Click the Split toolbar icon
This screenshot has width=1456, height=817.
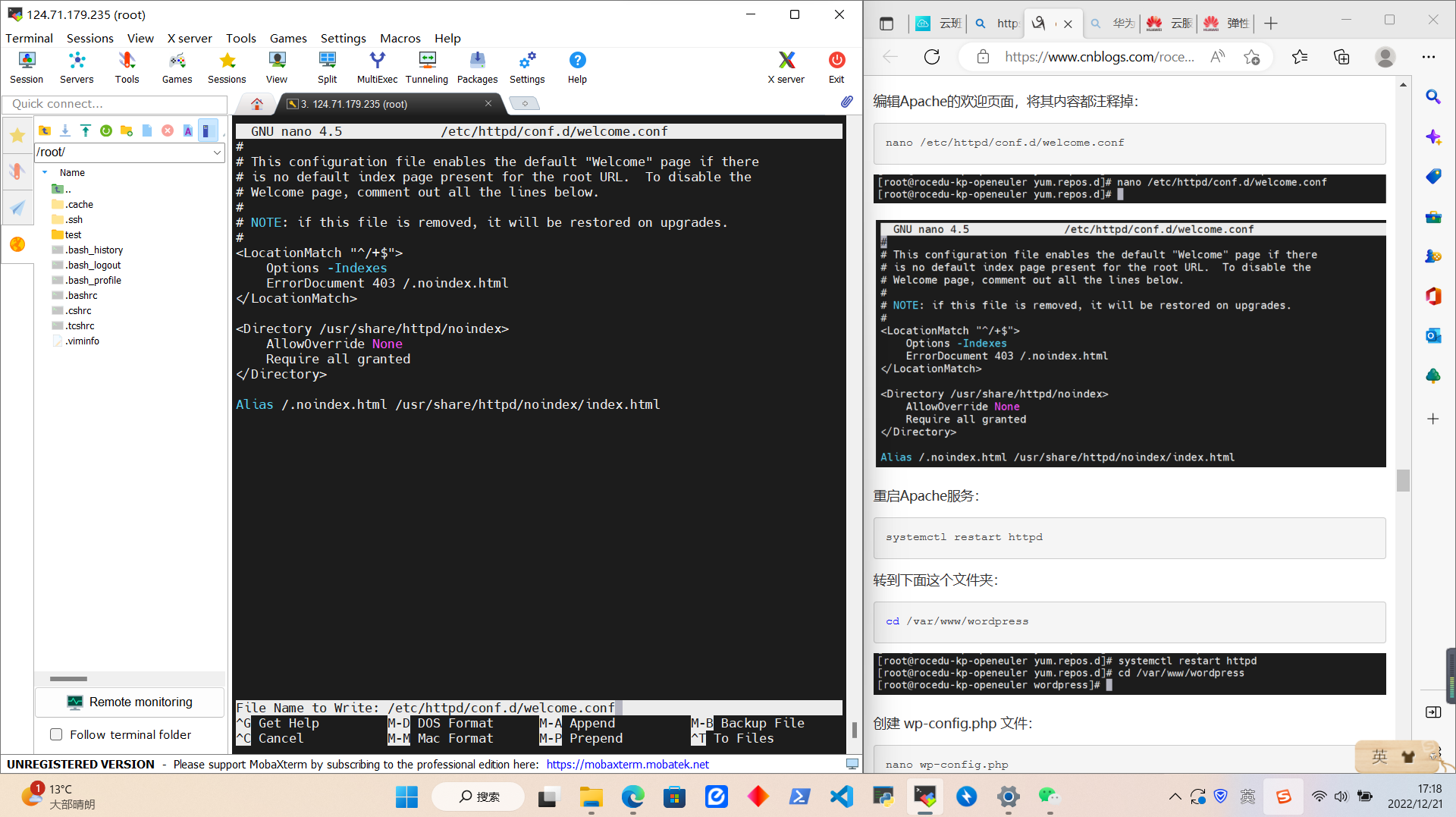(328, 67)
